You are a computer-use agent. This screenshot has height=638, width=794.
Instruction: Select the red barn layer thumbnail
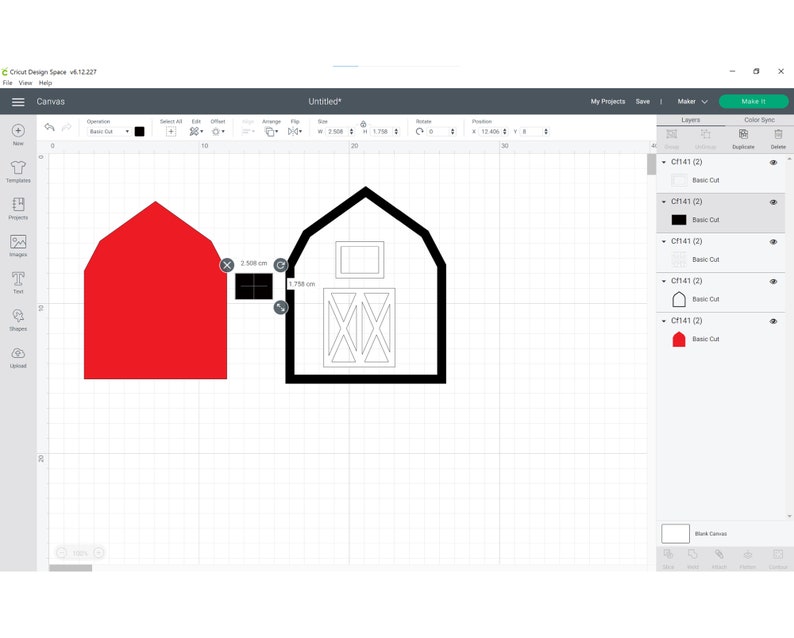pos(679,339)
